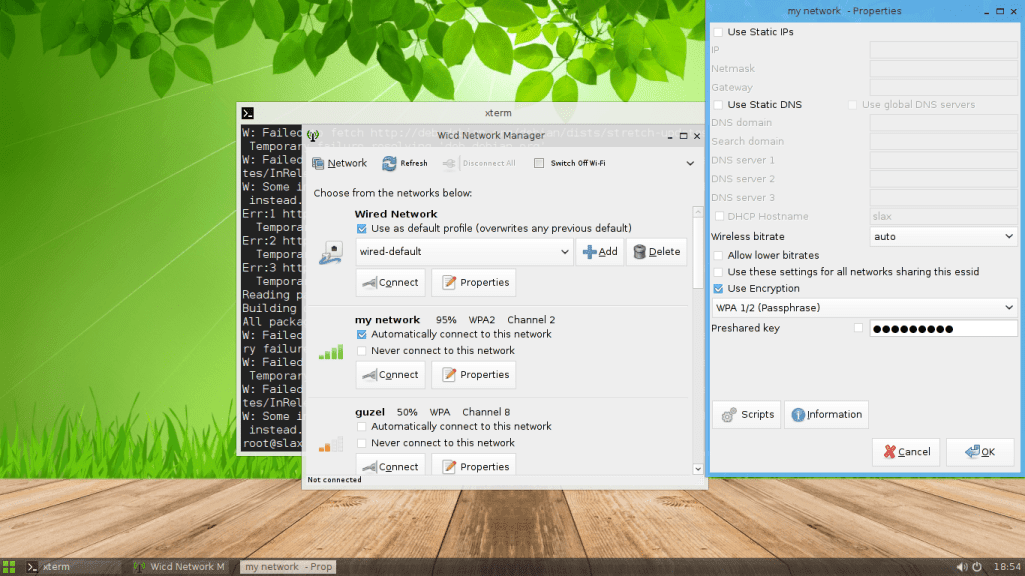Click the IP address input field
This screenshot has width=1025, height=576.
(944, 50)
